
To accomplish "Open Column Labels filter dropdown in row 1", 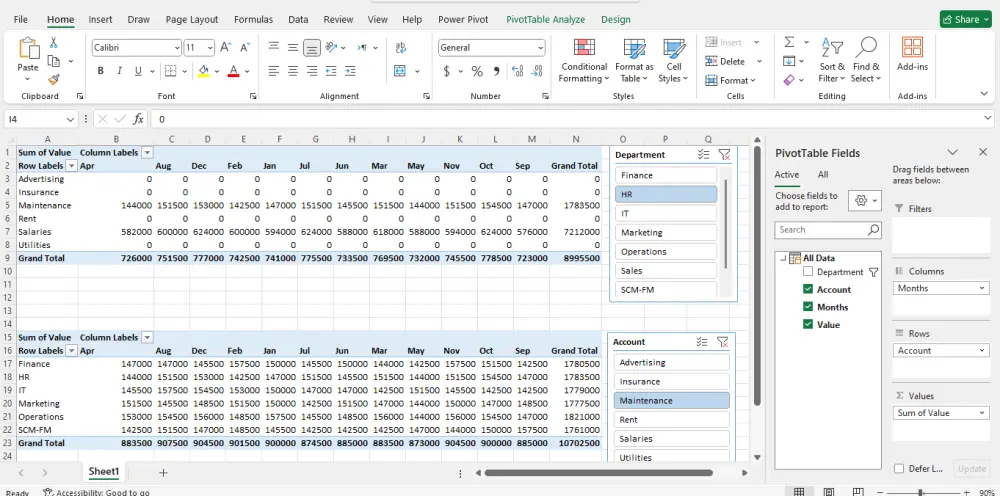I will coord(147,153).
